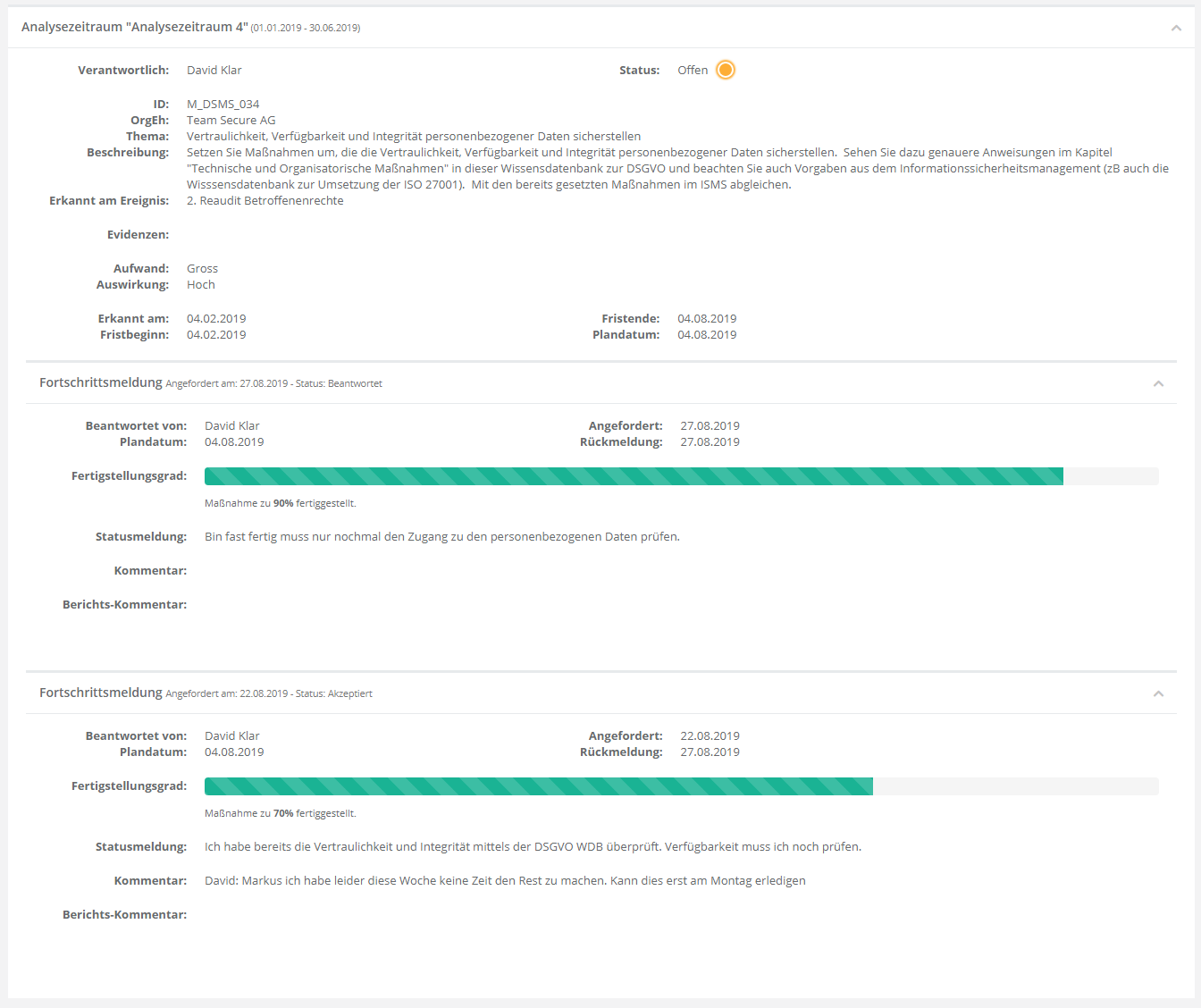The image size is (1201, 1008).
Task: Click the 70% Fertigstellungsgrad progress bar
Action: click(539, 786)
